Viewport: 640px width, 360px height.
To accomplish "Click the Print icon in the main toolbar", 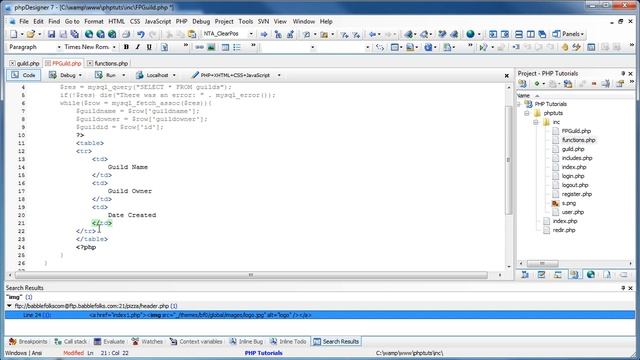I will point(126,34).
